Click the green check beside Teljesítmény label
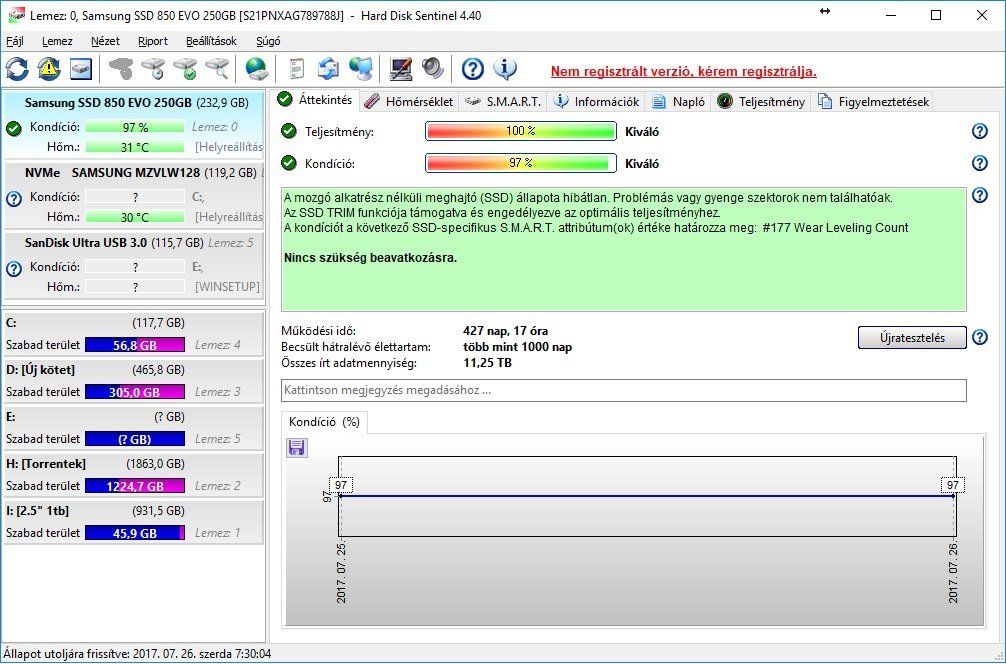 (x=289, y=132)
